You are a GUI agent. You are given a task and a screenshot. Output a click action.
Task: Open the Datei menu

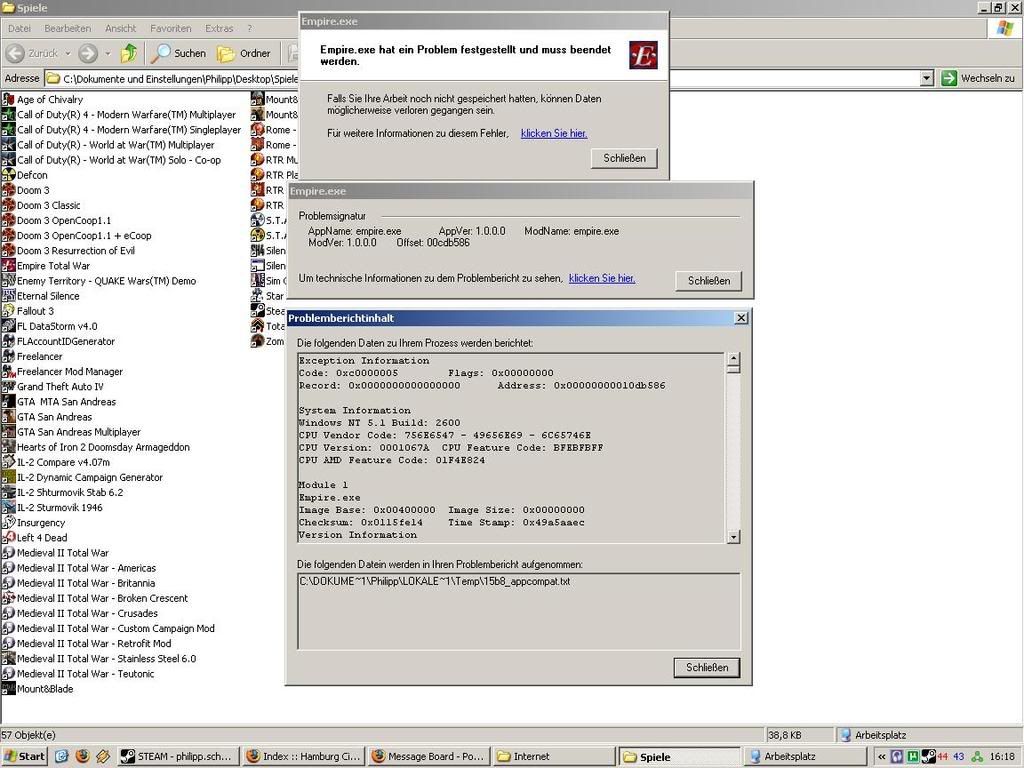pyautogui.click(x=20, y=28)
